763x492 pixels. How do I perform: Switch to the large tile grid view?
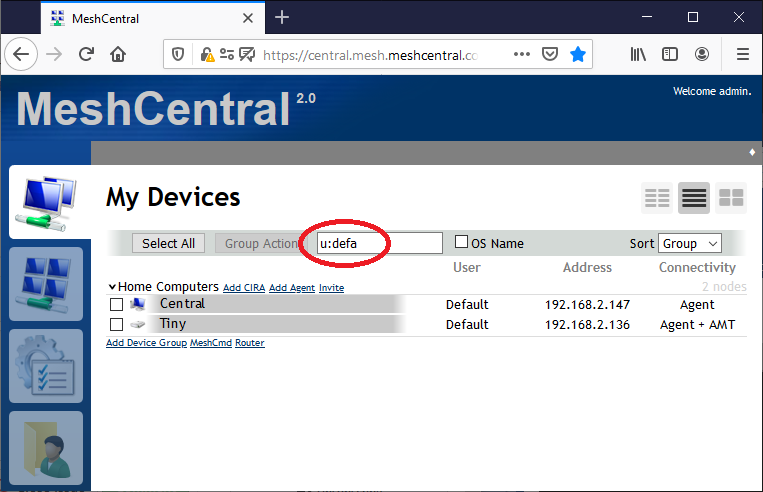731,198
